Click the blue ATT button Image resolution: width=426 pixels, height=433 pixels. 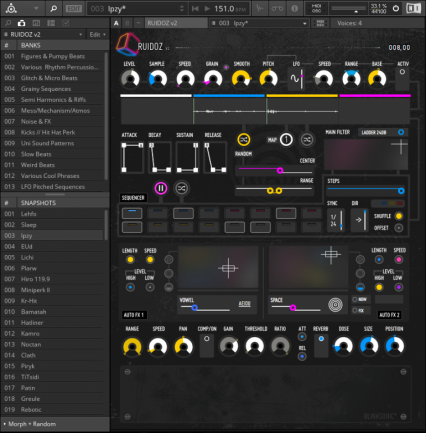pyautogui.click(x=302, y=337)
